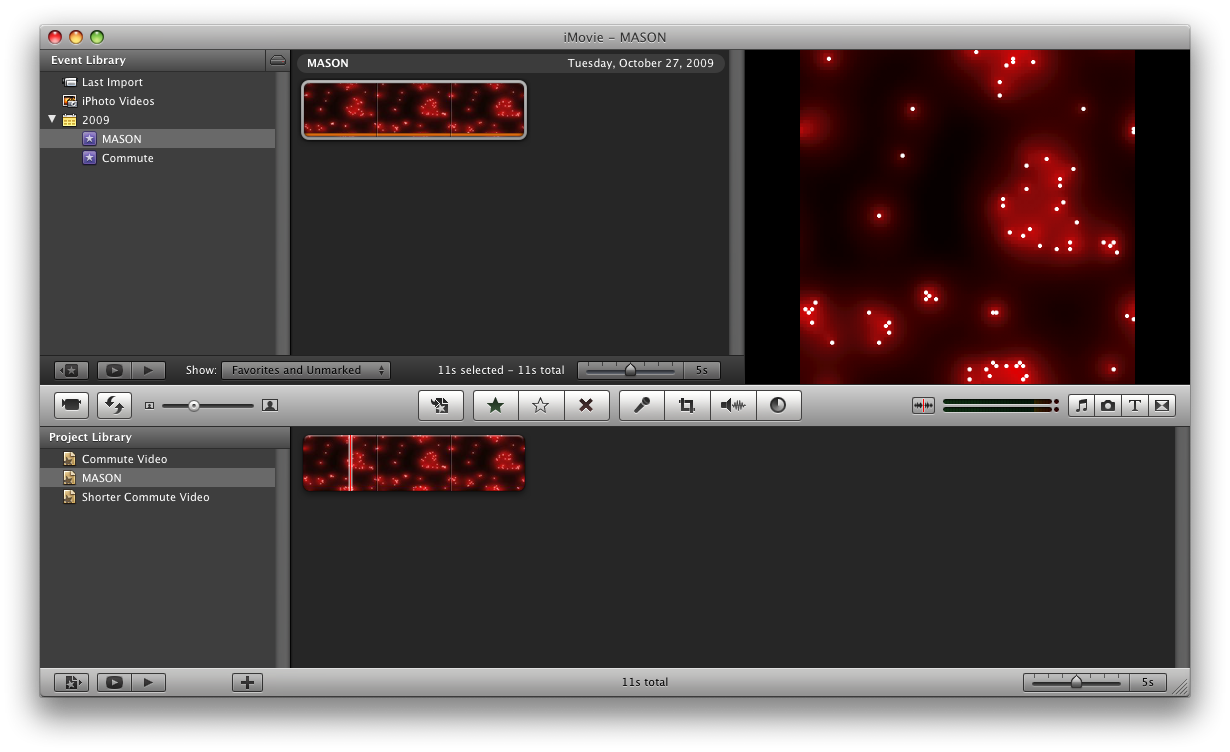Open the voiceover microphone tool
The image size is (1230, 752).
point(642,405)
